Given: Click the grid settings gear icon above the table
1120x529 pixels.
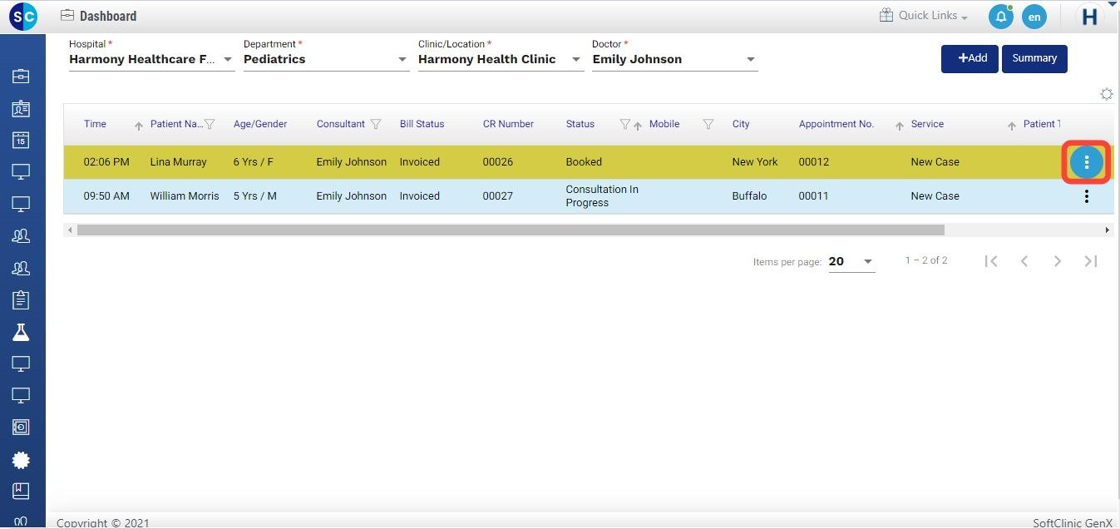Looking at the screenshot, I should pos(1106,94).
